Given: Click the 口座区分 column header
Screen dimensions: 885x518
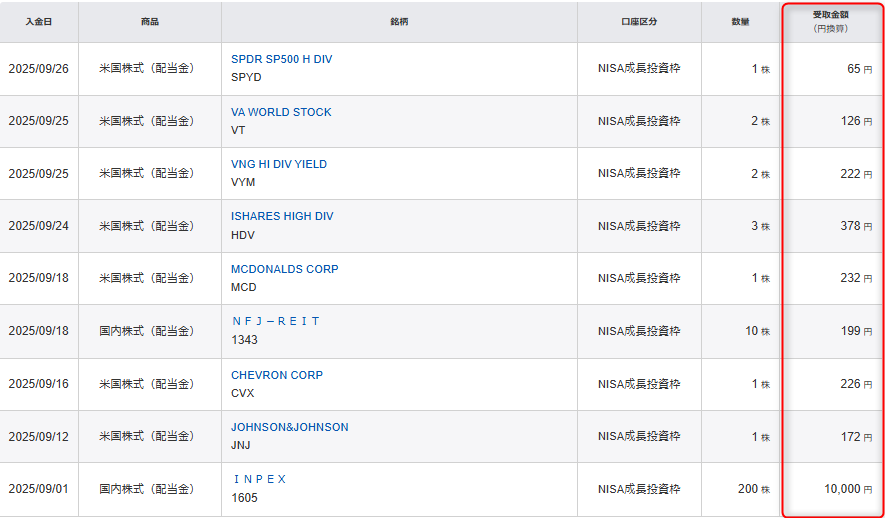Looking at the screenshot, I should pos(639,21).
